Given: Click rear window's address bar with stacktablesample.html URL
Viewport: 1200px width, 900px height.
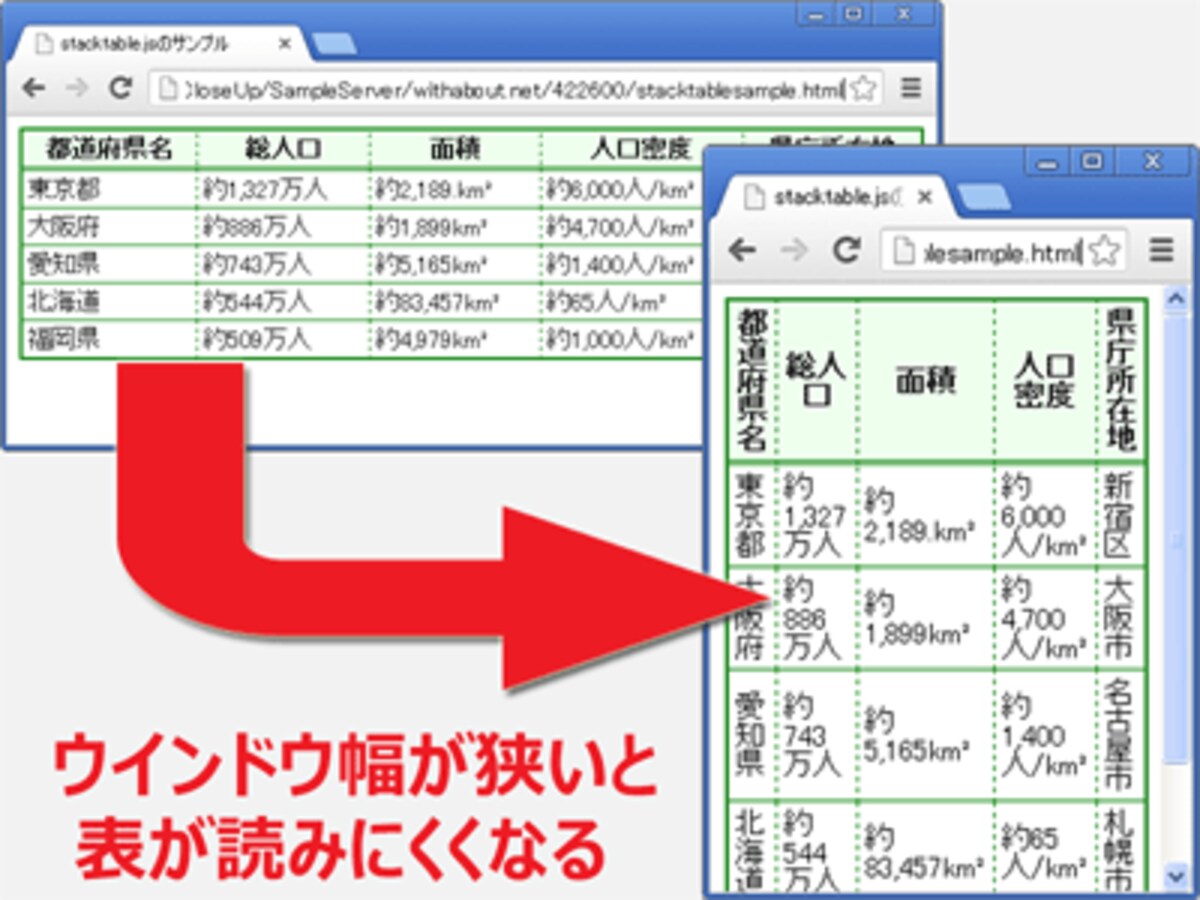Looking at the screenshot, I should coord(516,89).
